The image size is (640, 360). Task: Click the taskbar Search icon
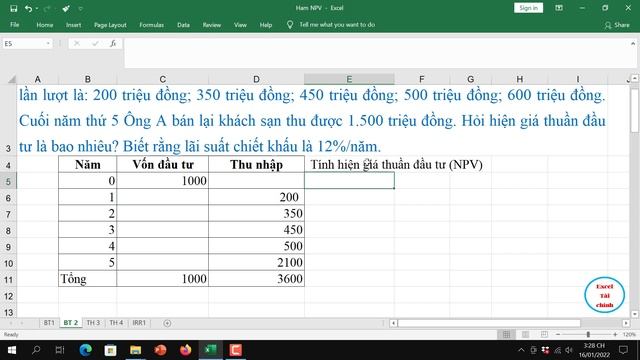[x=36, y=350]
